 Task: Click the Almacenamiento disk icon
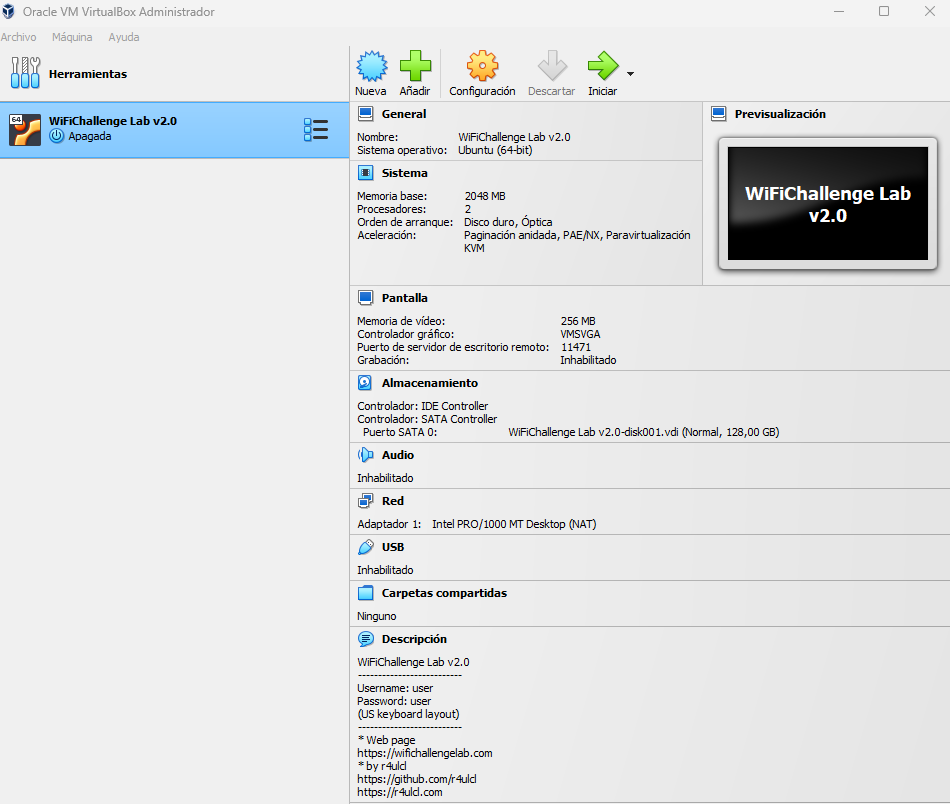click(365, 383)
